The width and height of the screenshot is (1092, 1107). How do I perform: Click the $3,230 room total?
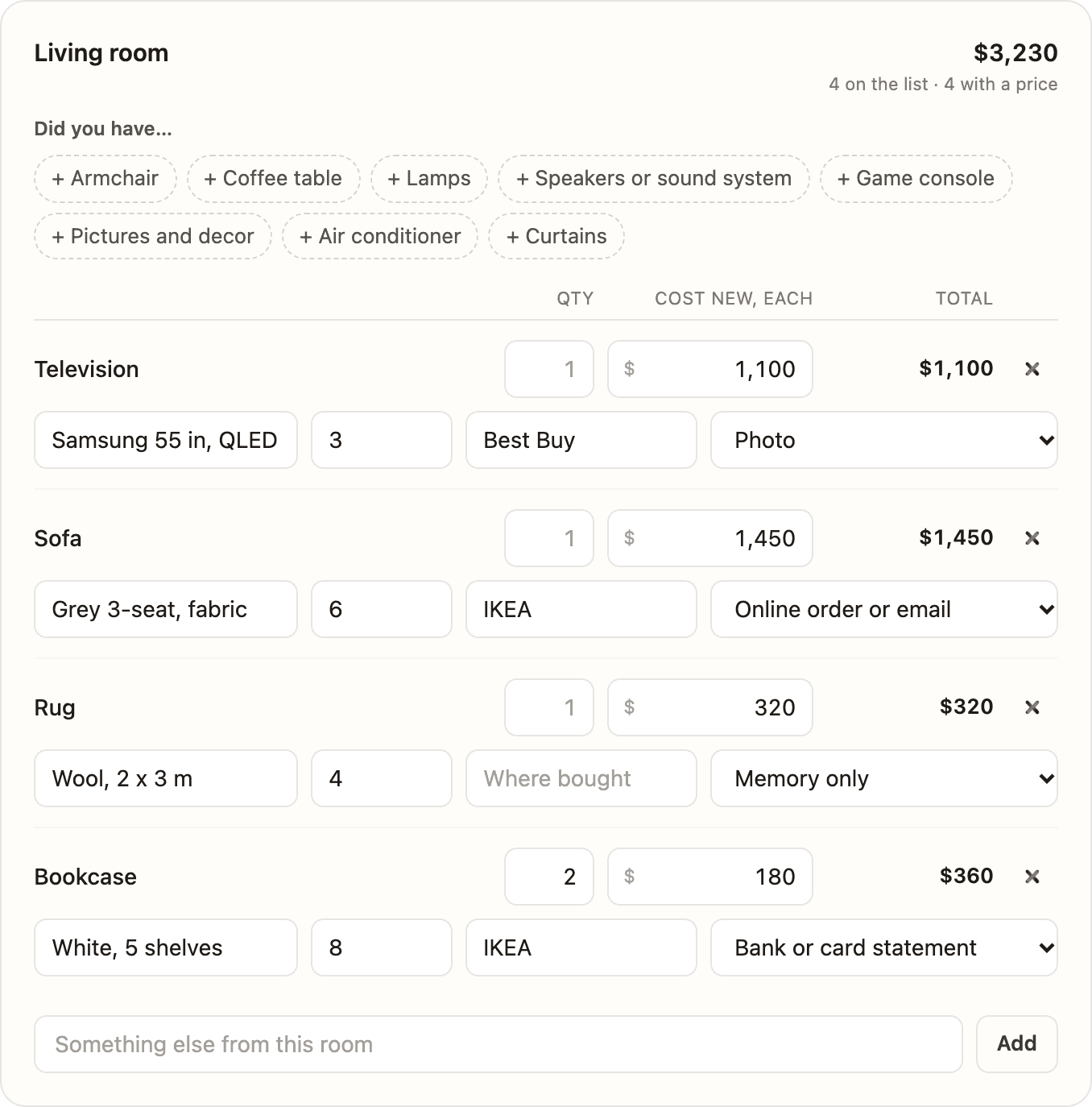(x=1015, y=53)
